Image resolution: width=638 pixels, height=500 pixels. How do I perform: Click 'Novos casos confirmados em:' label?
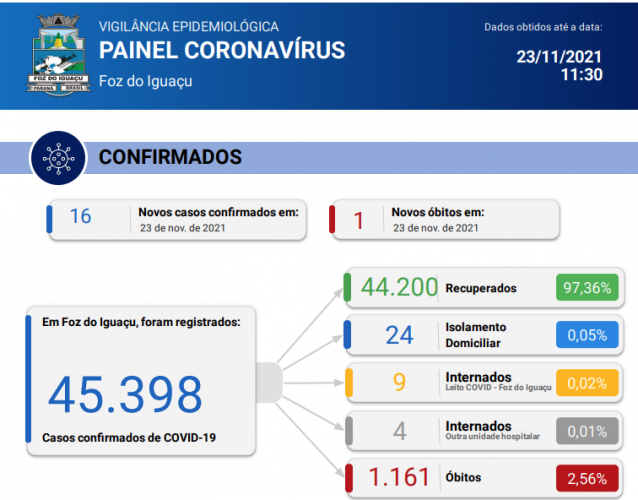tap(218, 212)
